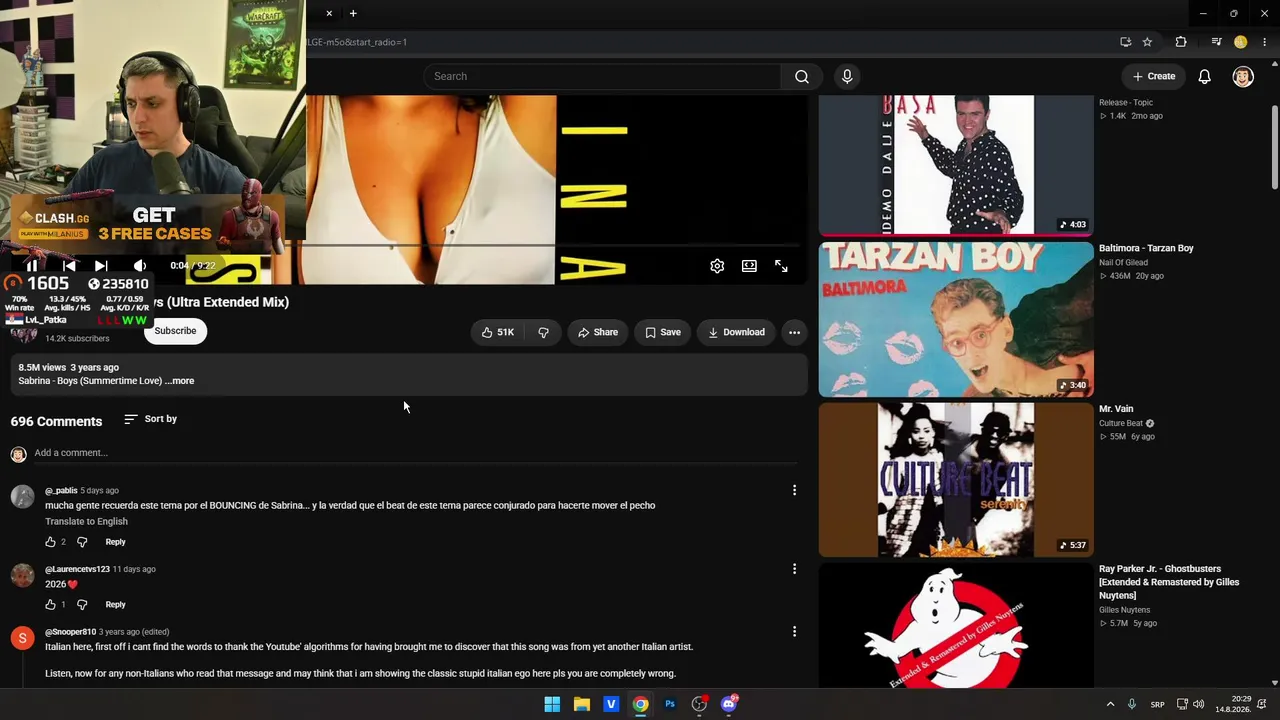Open the Culture Beat Serenity thumbnail

click(956, 480)
